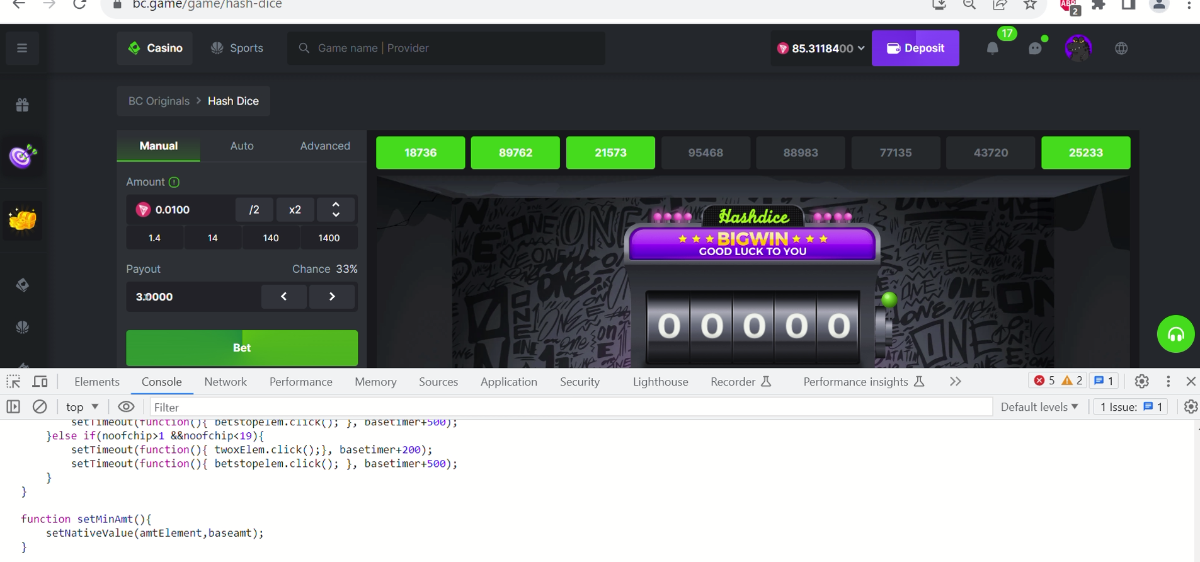Screen dimensions: 1200x562
Task: Toggle live expression eye icon
Action: [126, 407]
